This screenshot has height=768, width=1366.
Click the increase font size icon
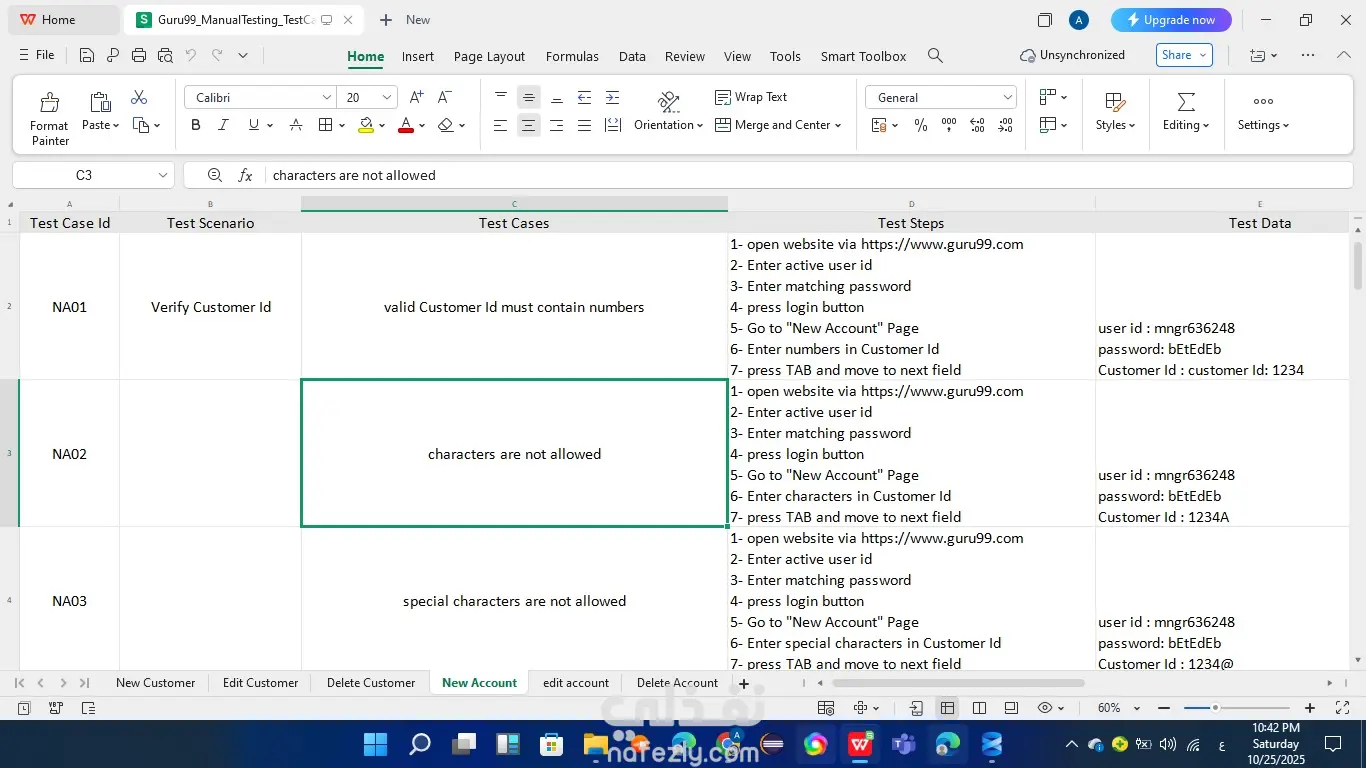[x=416, y=97]
